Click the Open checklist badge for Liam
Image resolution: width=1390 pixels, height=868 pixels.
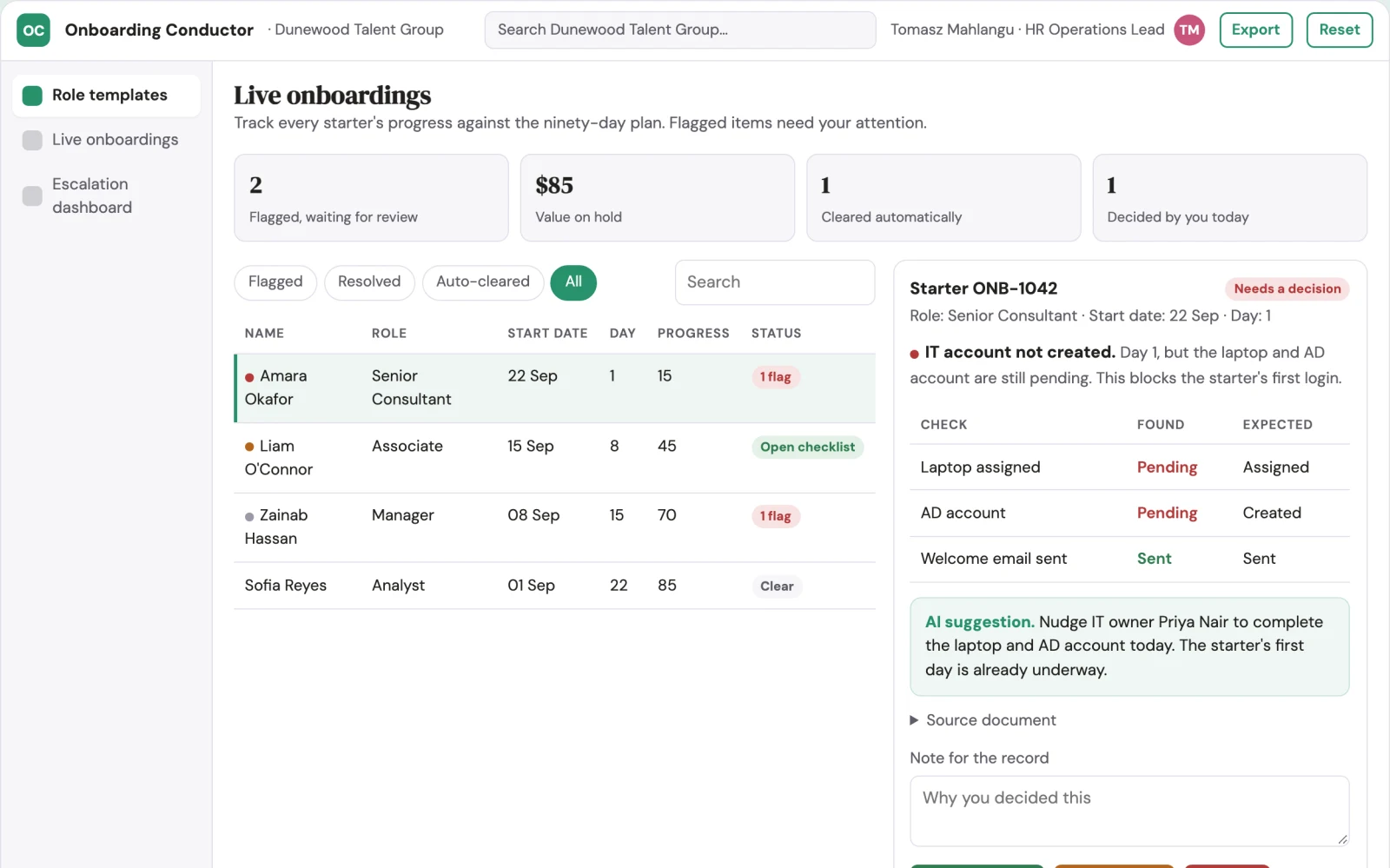coord(807,447)
